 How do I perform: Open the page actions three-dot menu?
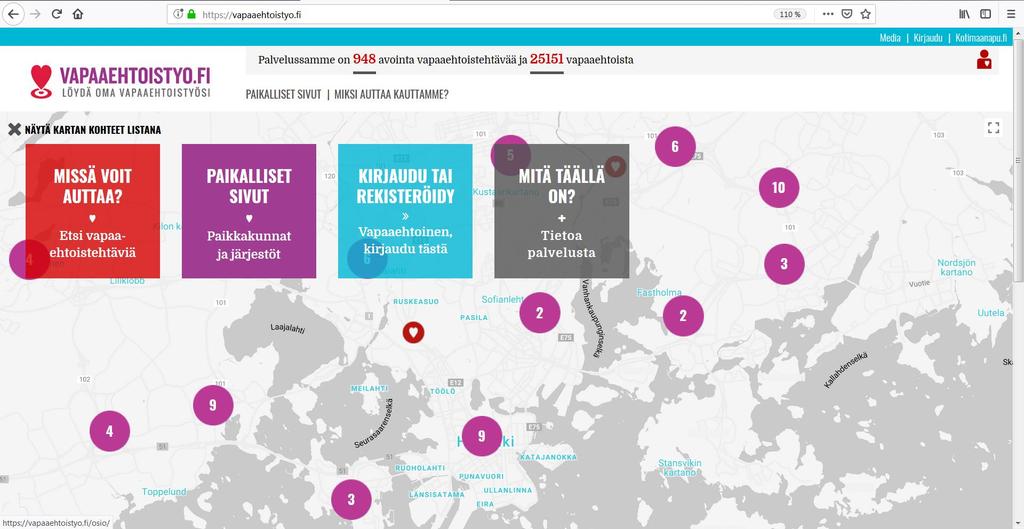pos(827,14)
